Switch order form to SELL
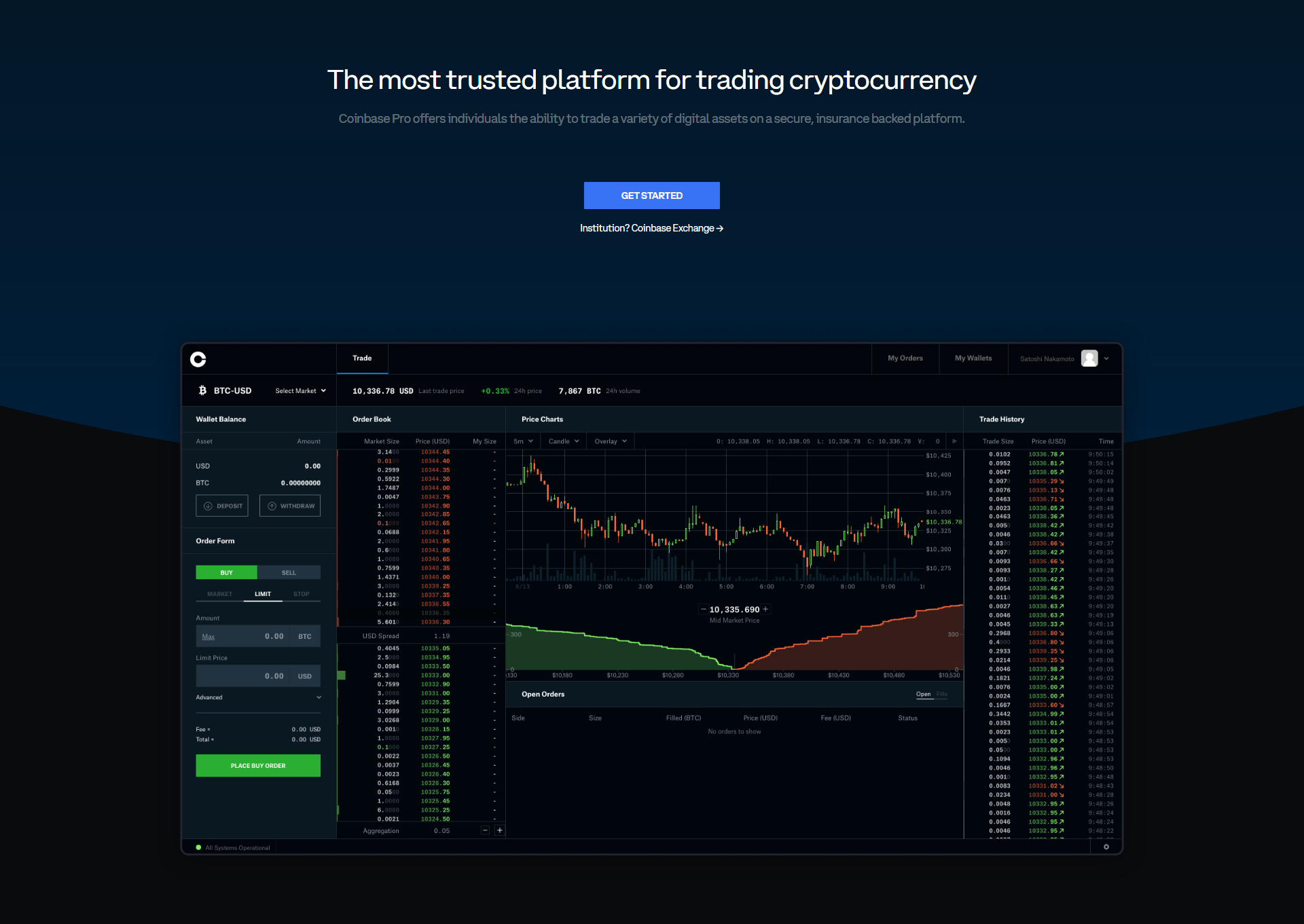Image resolution: width=1304 pixels, height=924 pixels. click(x=289, y=572)
